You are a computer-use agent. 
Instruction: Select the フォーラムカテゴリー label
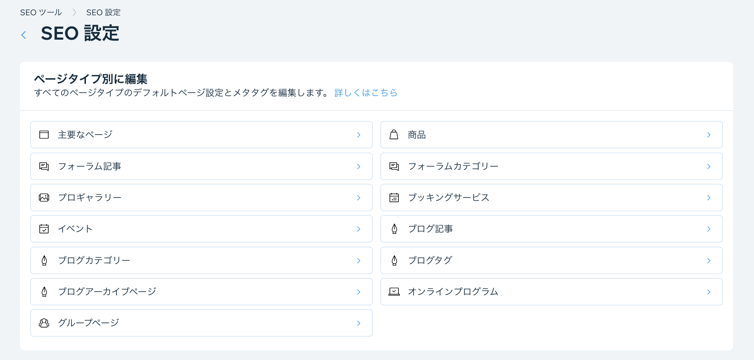453,166
